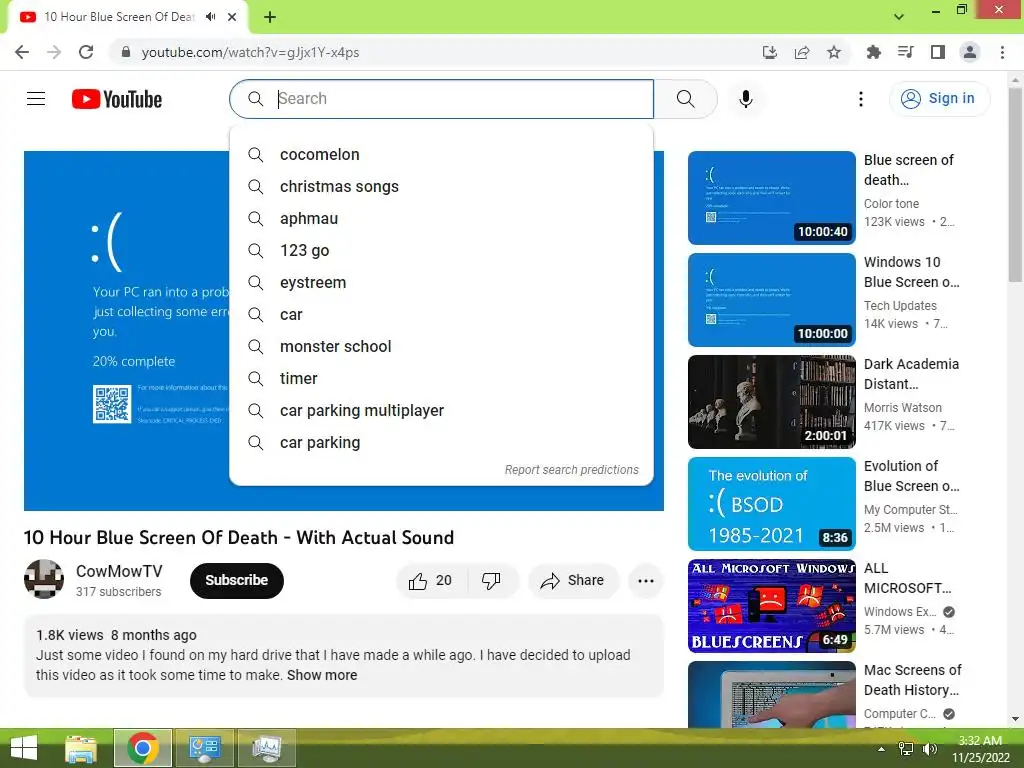
Task: Show hidden tray icons arrow
Action: [881, 749]
